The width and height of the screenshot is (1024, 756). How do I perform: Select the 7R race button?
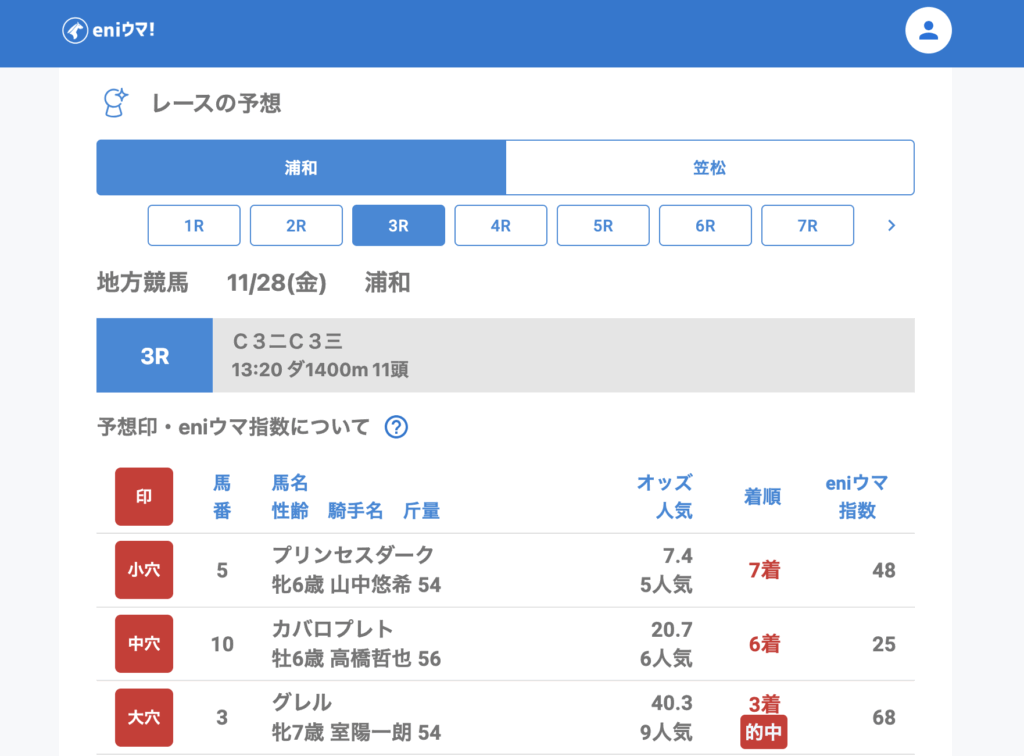[807, 226]
